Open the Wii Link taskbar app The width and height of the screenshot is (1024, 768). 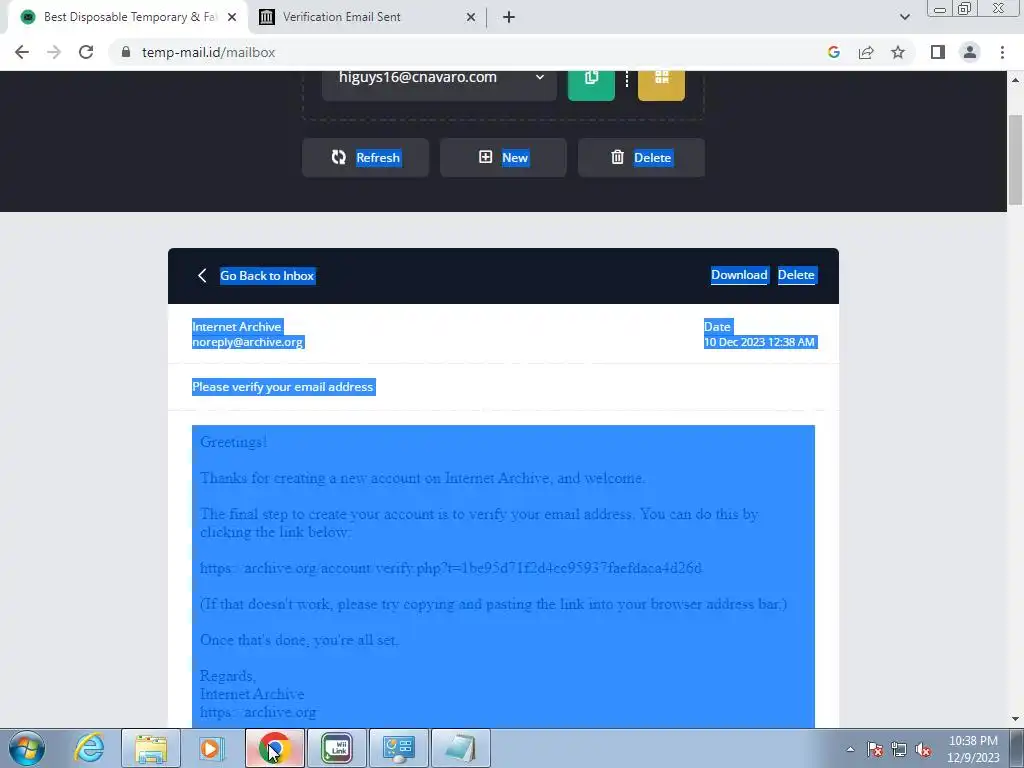pyautogui.click(x=337, y=748)
